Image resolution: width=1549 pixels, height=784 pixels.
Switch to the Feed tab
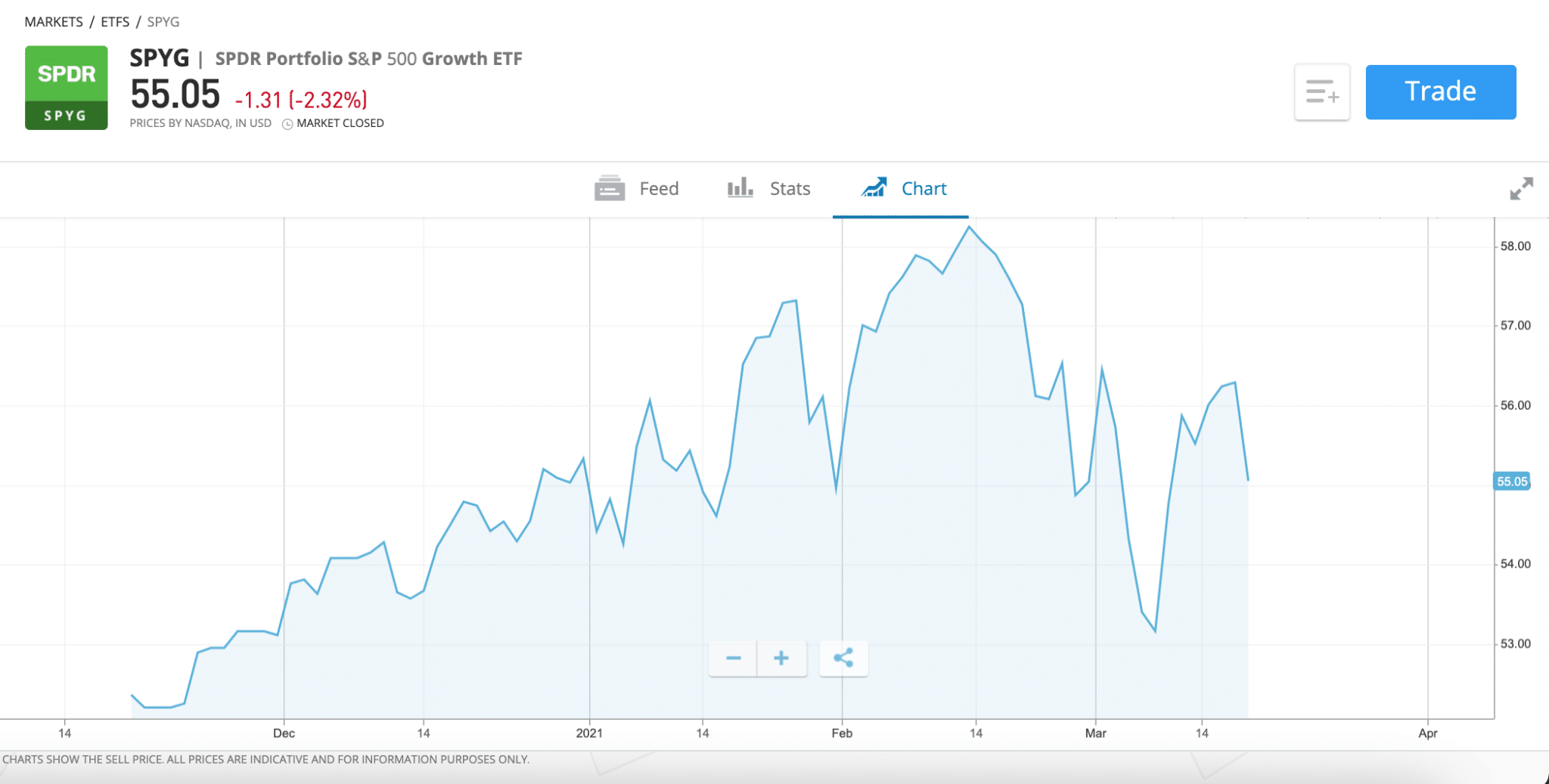(658, 188)
